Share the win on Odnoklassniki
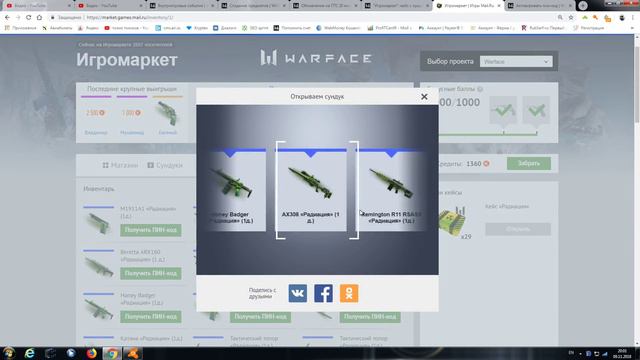 pos(349,293)
